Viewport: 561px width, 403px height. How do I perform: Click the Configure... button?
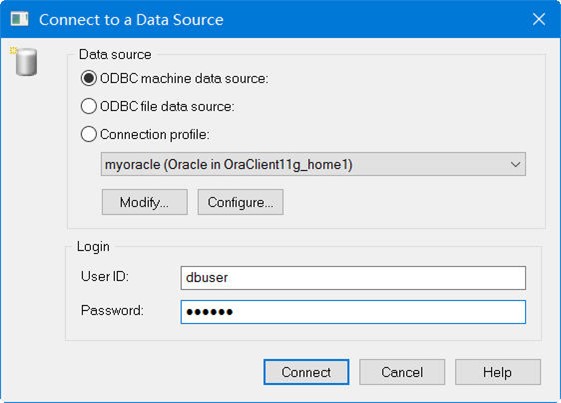pyautogui.click(x=240, y=202)
